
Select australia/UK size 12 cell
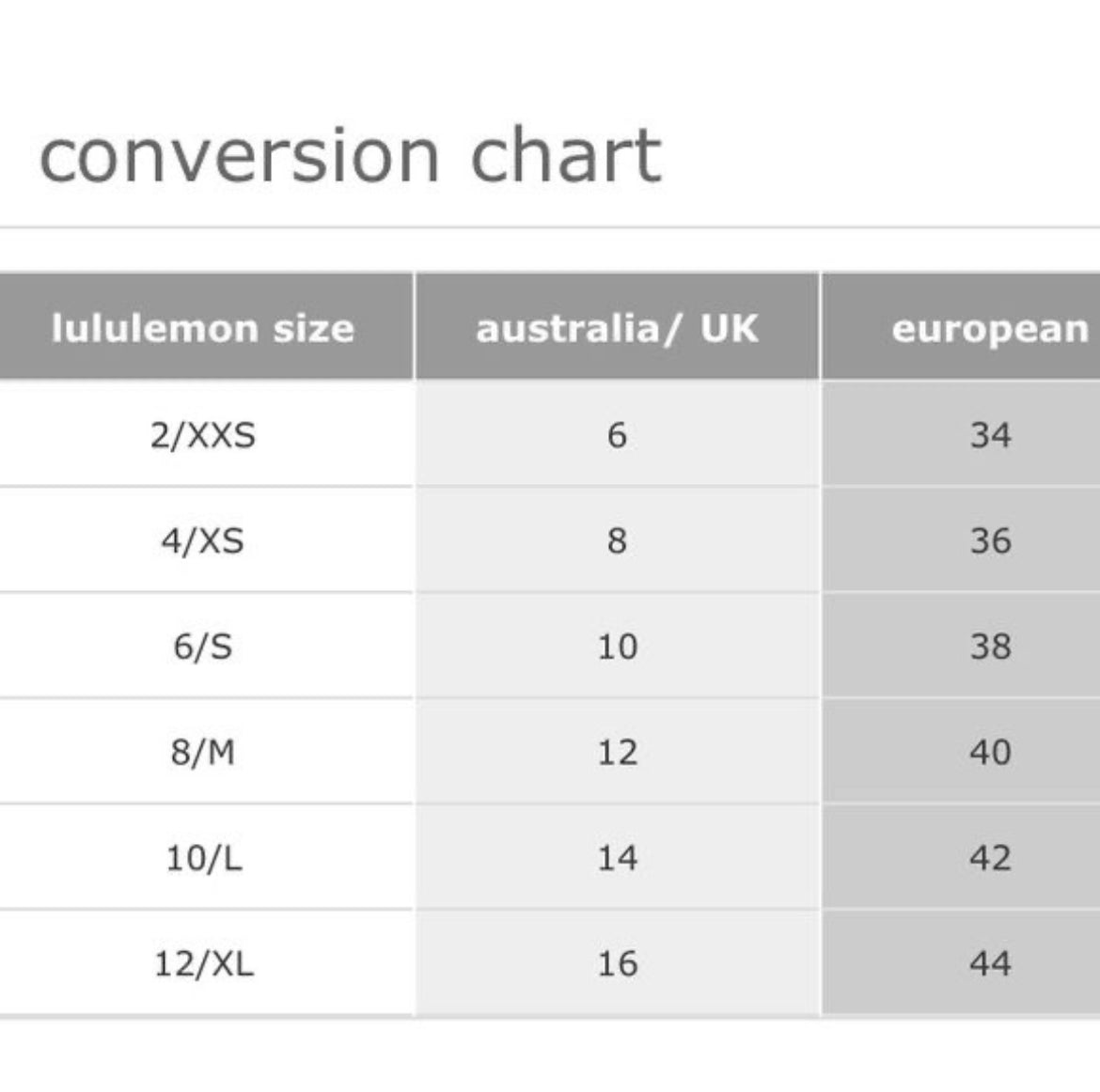coord(618,752)
